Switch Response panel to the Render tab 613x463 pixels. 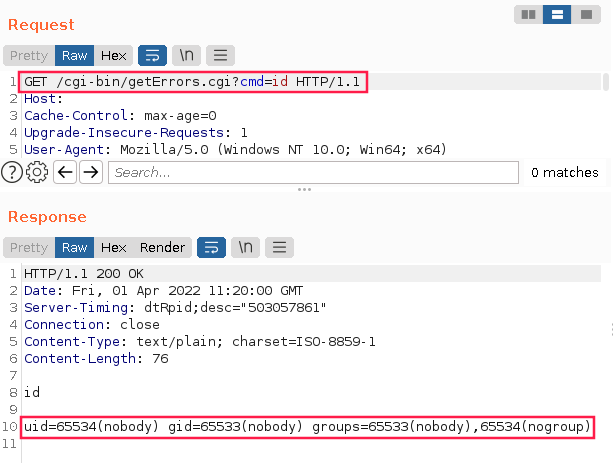[162, 247]
